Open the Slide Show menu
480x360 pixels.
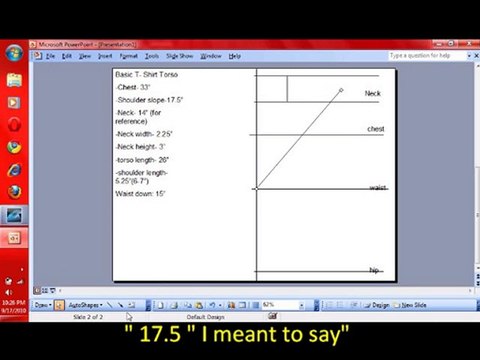click(x=180, y=56)
